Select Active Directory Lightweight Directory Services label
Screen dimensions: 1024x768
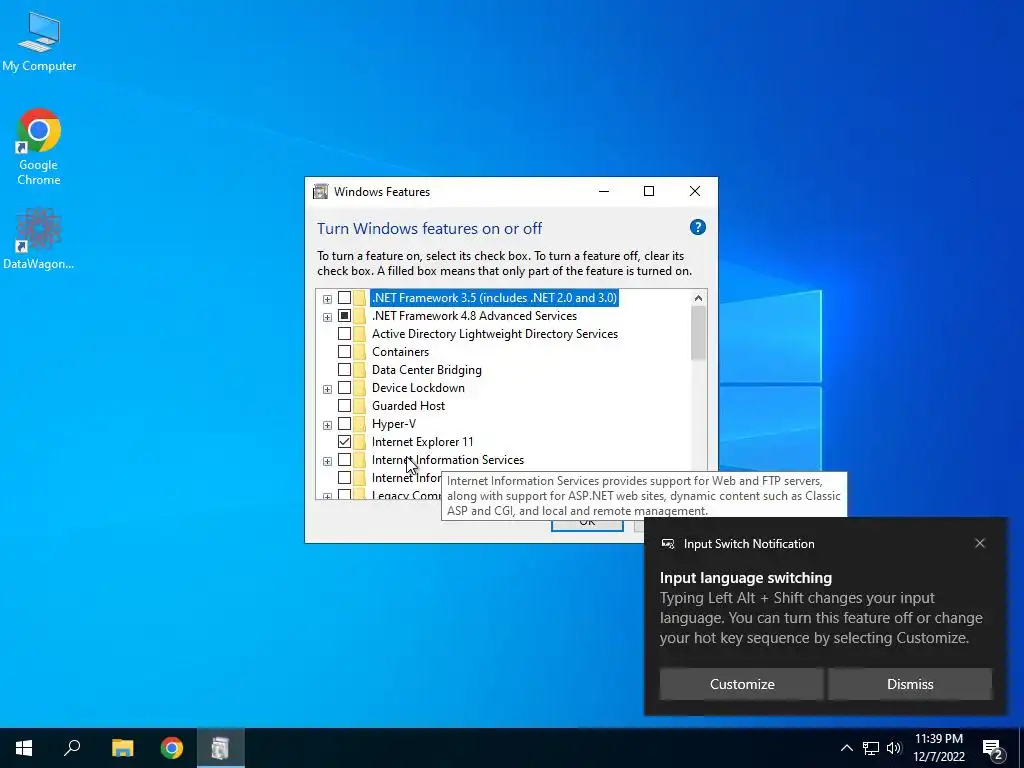494,334
